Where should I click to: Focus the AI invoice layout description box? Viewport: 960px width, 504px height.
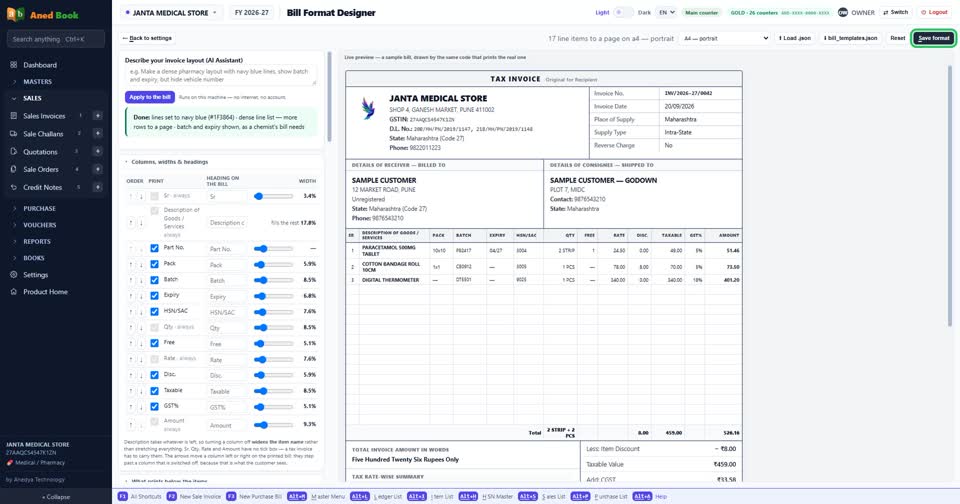point(220,75)
